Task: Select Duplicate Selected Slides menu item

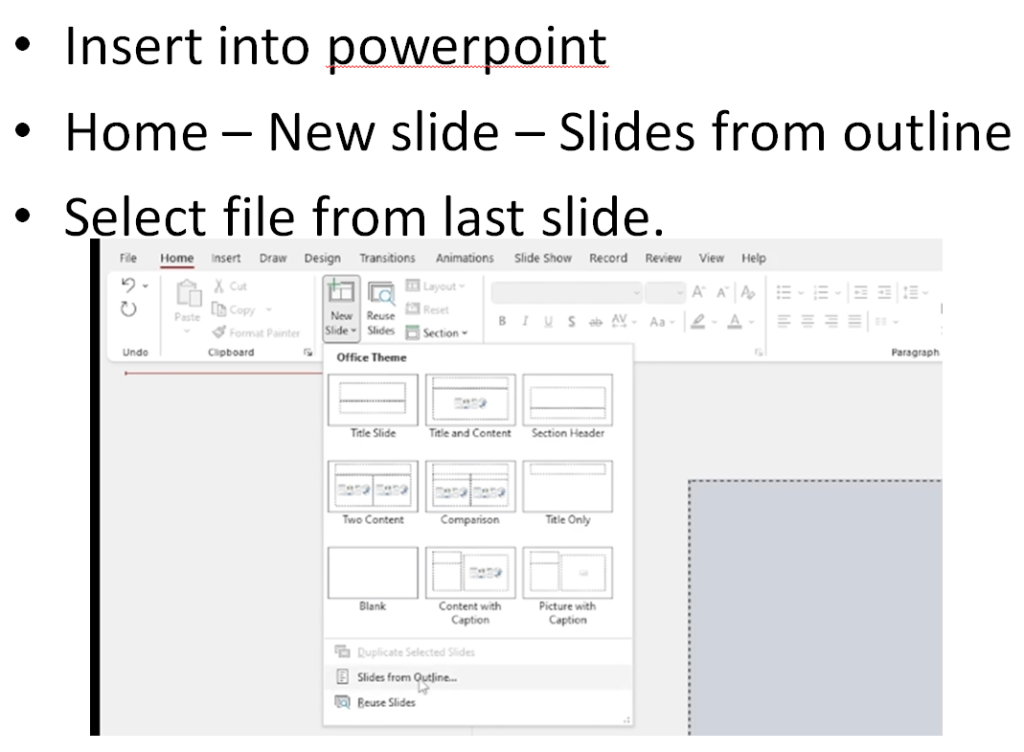Action: 478,651
